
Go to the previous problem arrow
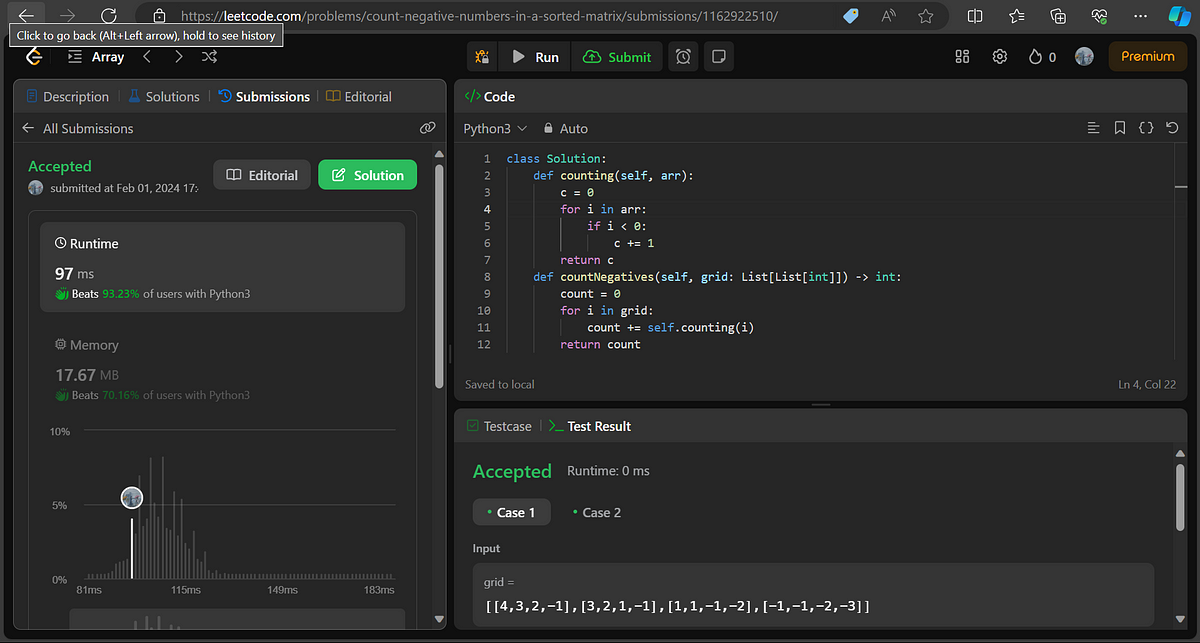tap(147, 57)
